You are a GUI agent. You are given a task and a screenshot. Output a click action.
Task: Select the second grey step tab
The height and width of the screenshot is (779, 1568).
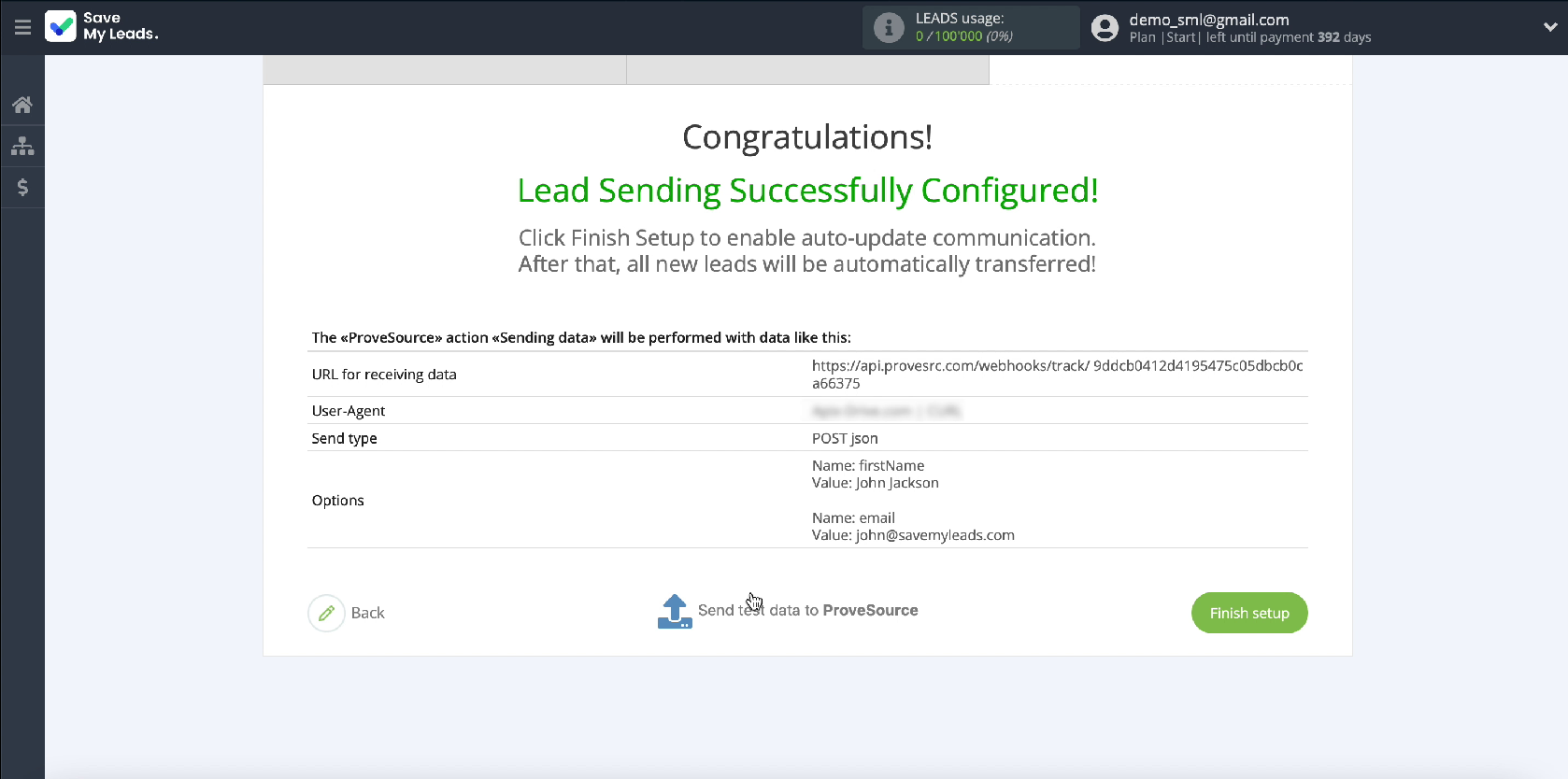tap(807, 70)
